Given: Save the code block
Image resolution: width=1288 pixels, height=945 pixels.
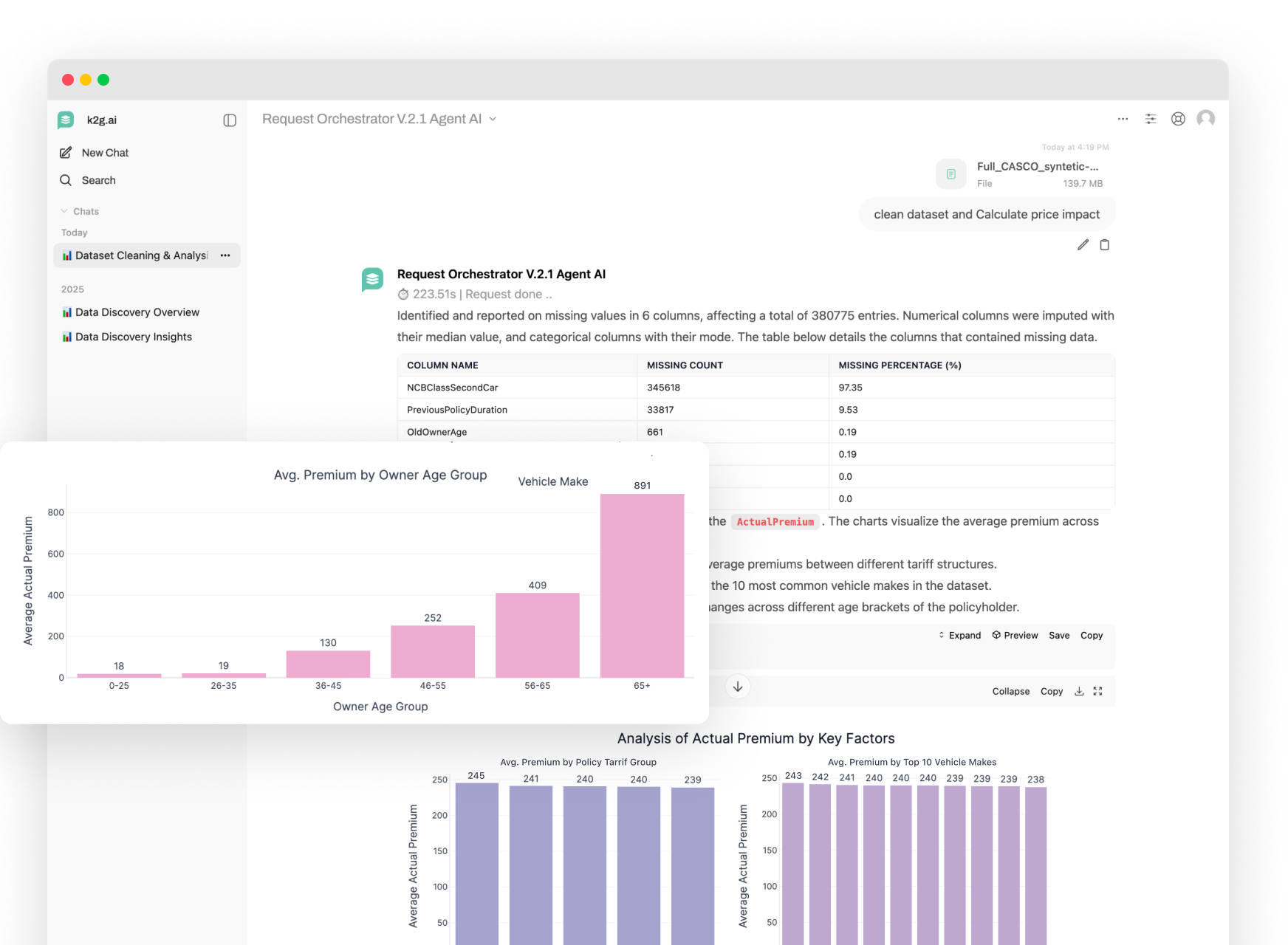Looking at the screenshot, I should pos(1059,636).
